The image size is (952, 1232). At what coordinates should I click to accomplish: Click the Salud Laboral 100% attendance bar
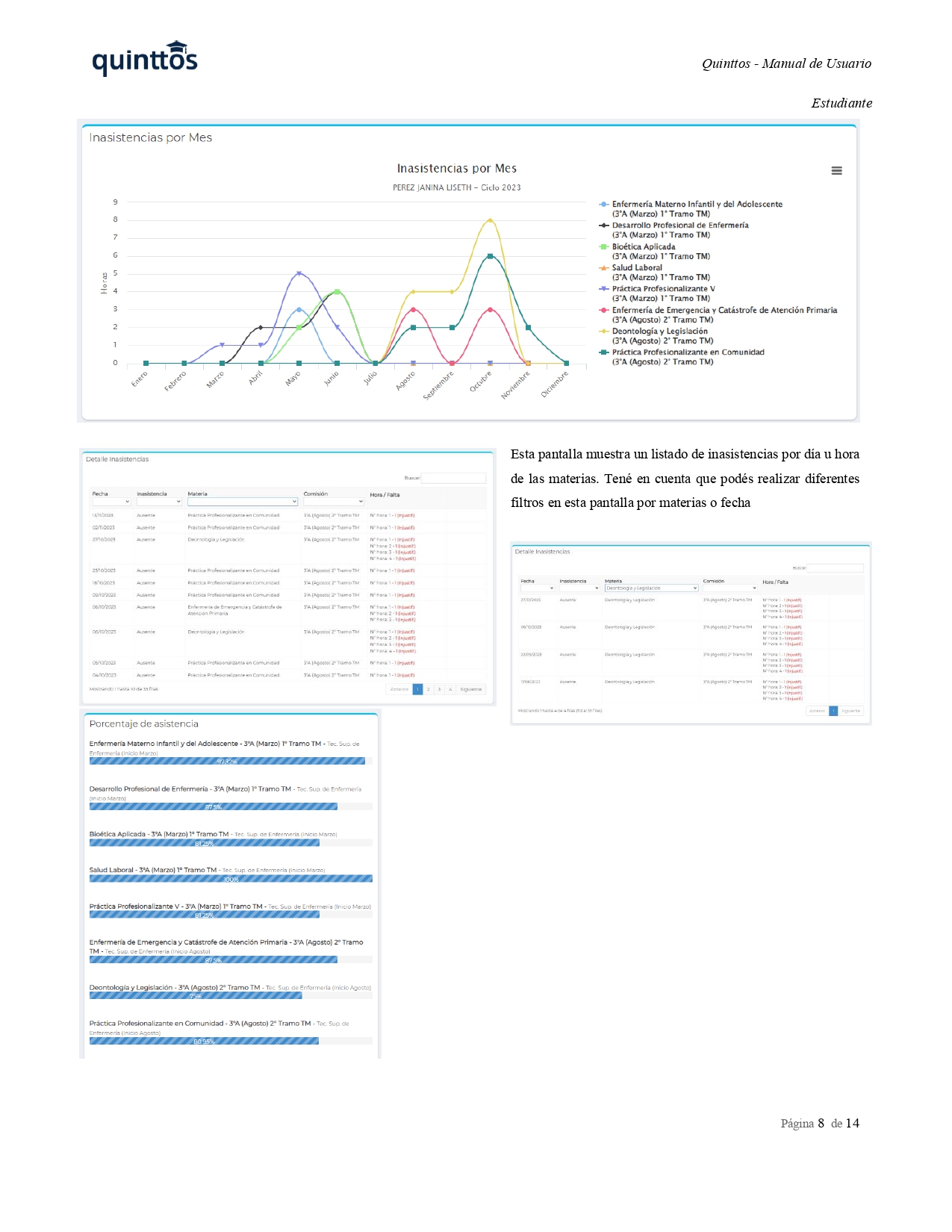(x=231, y=879)
